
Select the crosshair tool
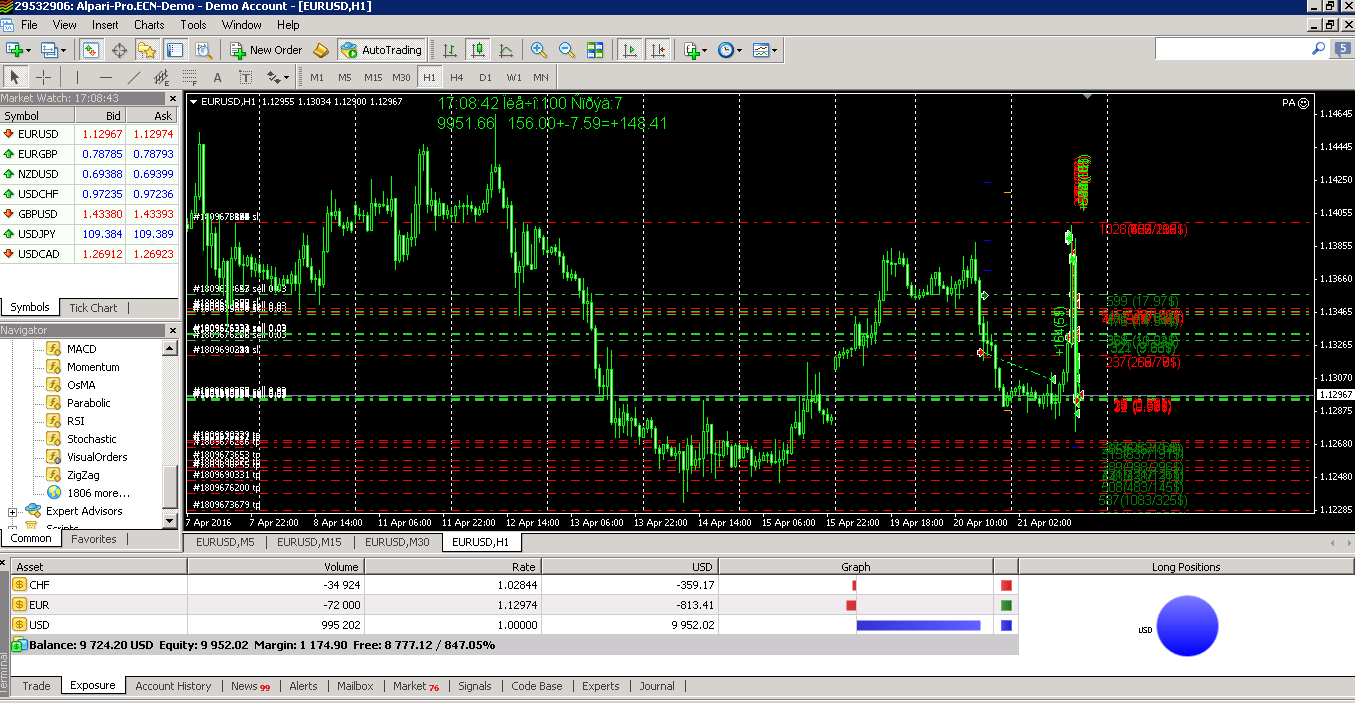(44, 77)
